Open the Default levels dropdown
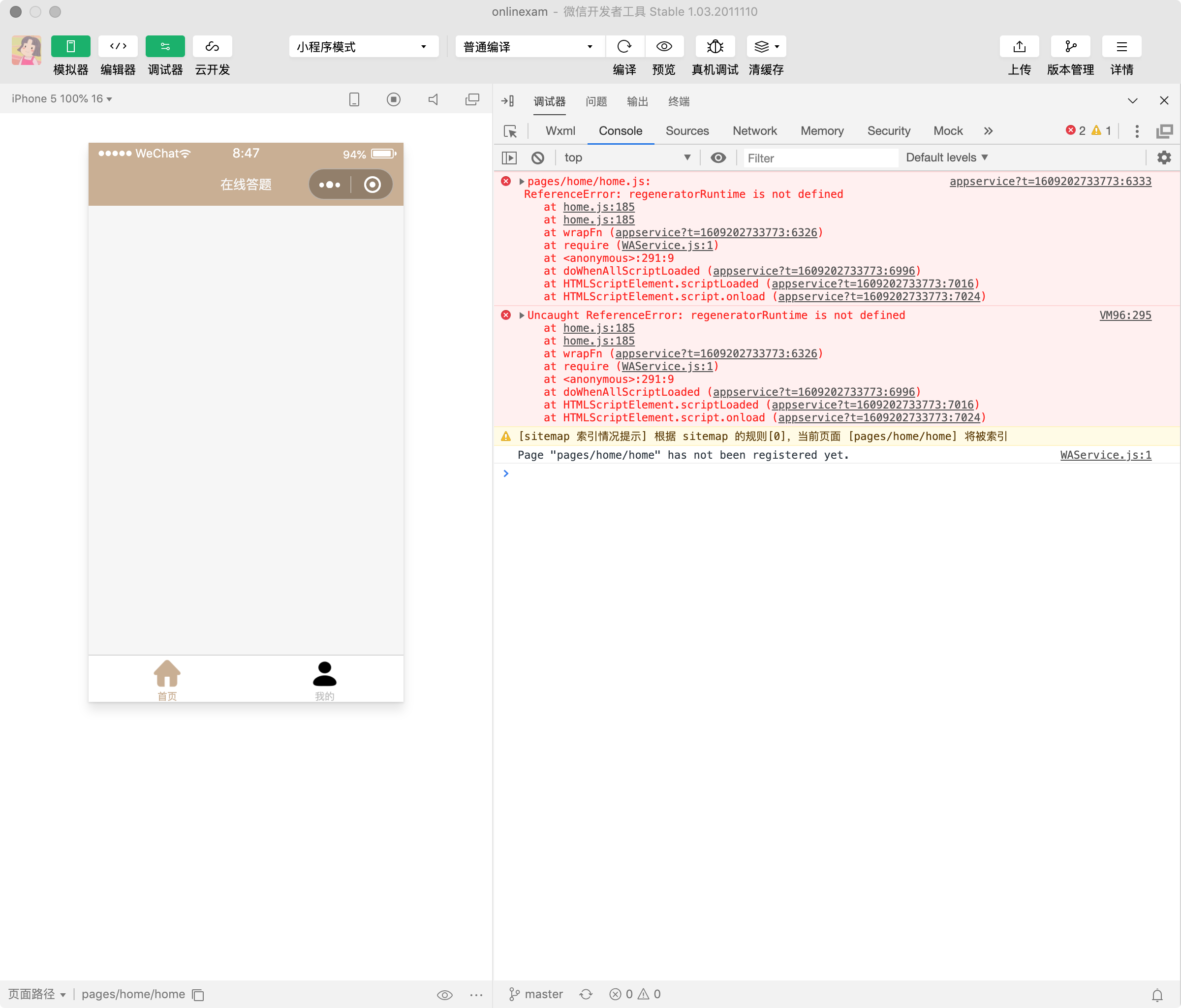Image resolution: width=1181 pixels, height=1008 pixels. (x=946, y=157)
